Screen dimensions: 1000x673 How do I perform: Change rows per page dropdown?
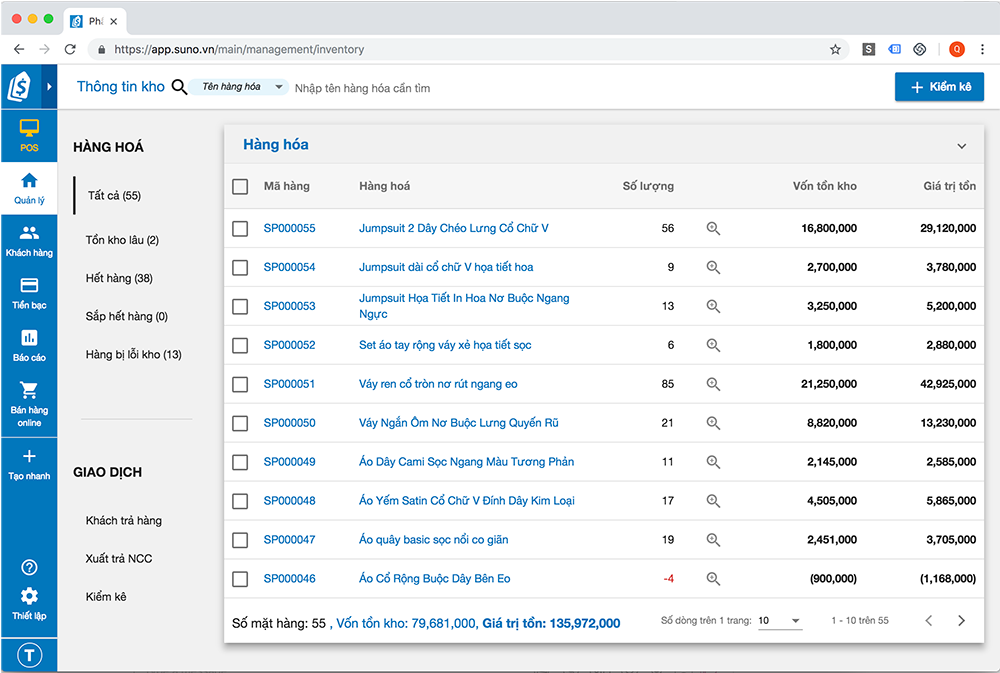tap(779, 621)
